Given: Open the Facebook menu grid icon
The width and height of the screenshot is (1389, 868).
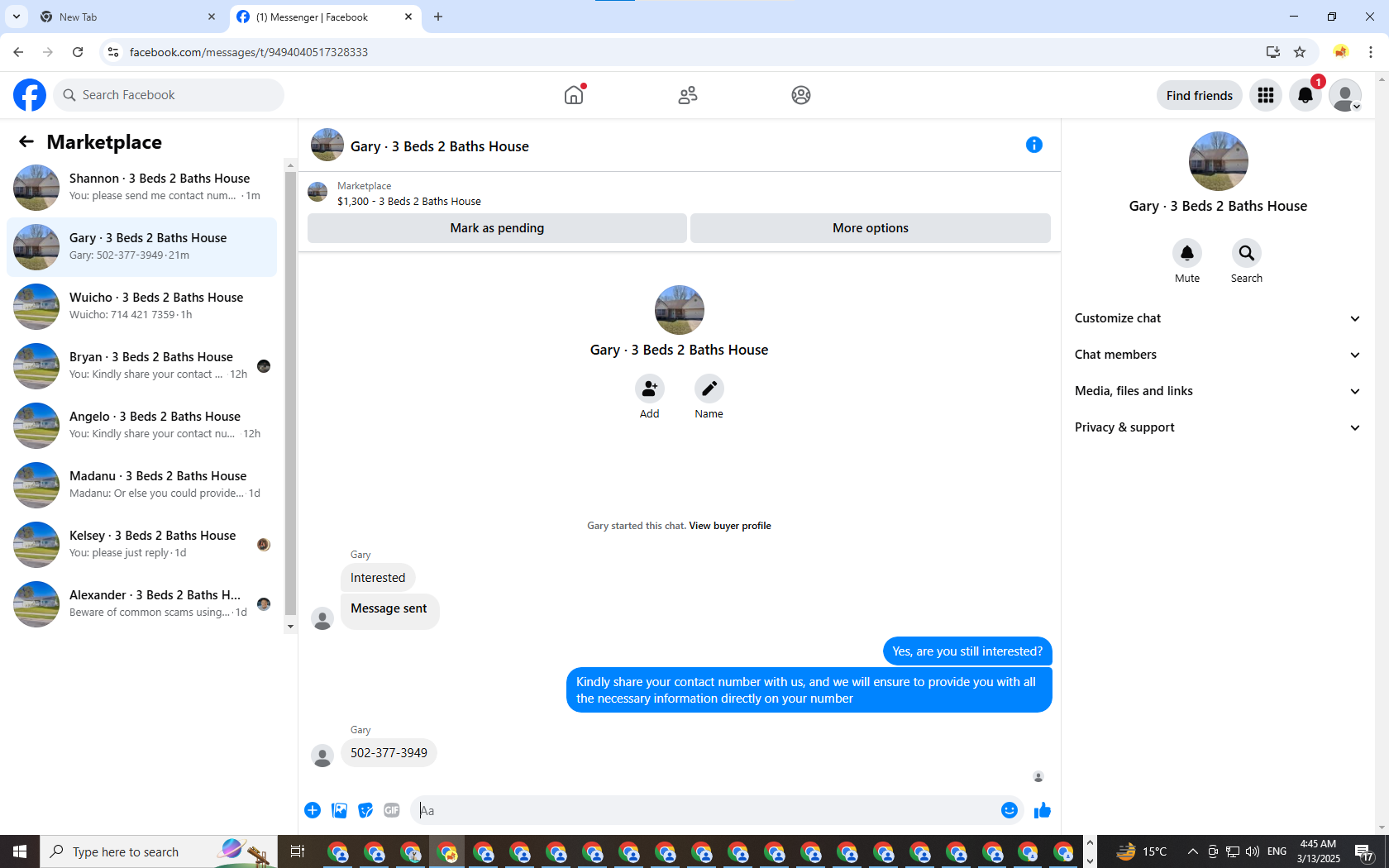Looking at the screenshot, I should coord(1266,95).
